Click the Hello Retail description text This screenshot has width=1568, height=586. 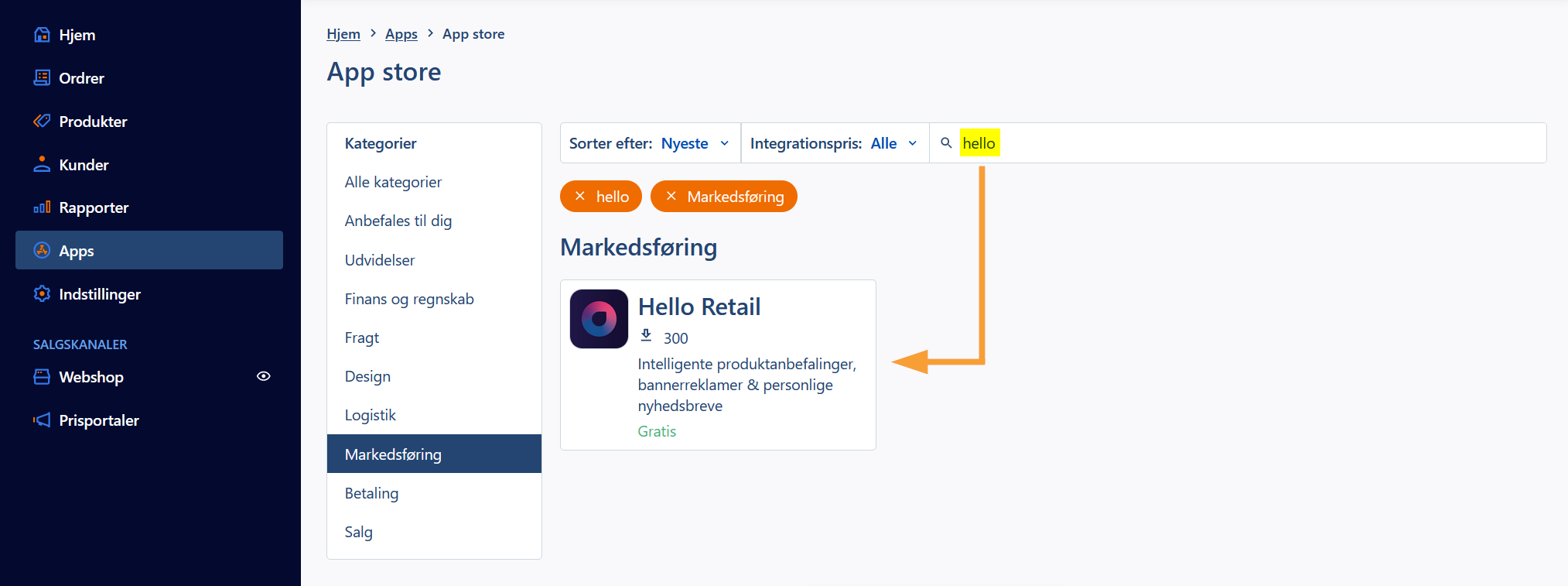(747, 385)
